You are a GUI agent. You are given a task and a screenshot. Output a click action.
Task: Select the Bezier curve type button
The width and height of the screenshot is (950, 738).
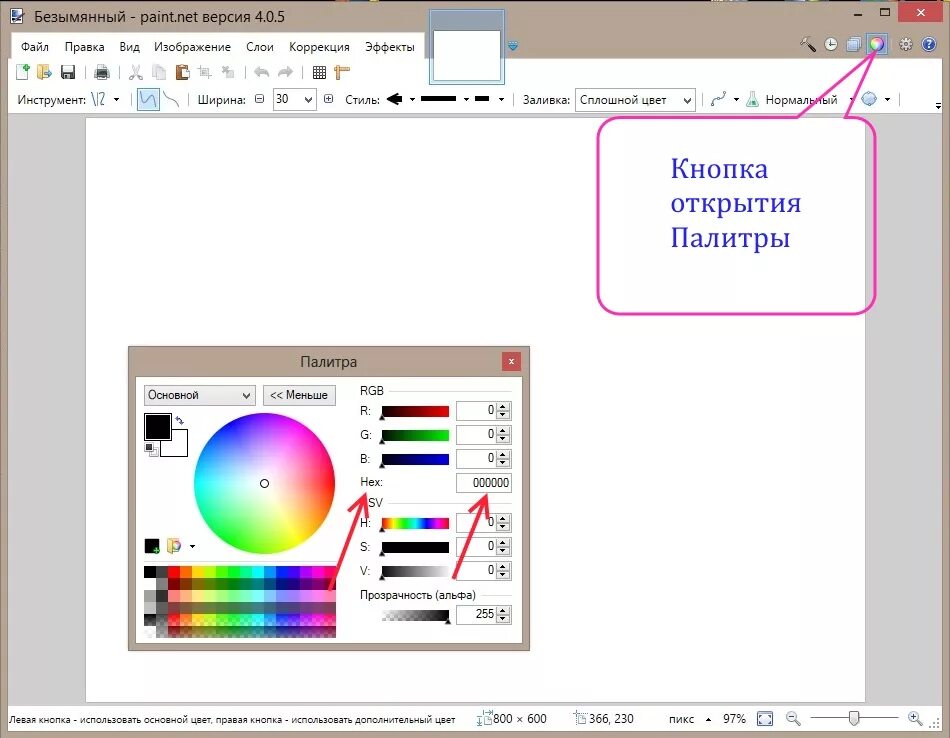172,99
